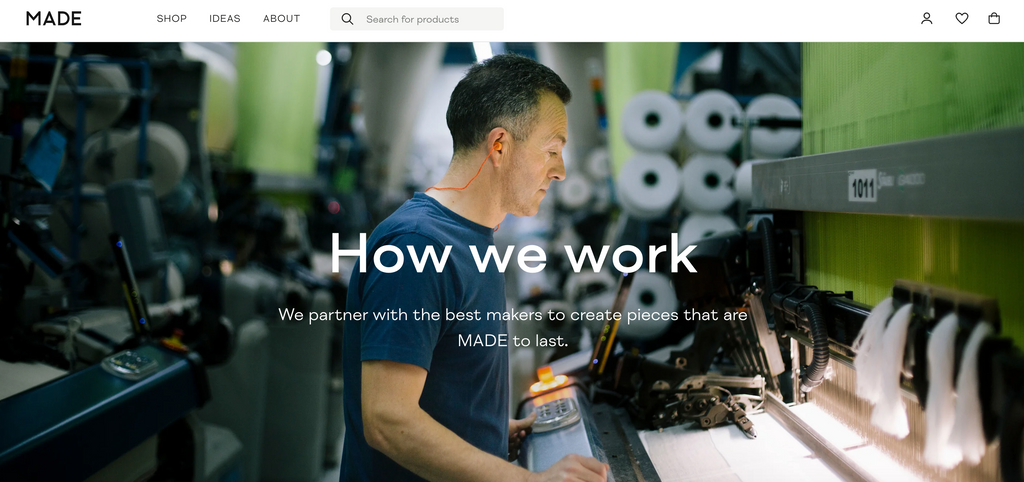Click the green threads on the loom
This screenshot has height=482, width=1024.
coord(911,95)
